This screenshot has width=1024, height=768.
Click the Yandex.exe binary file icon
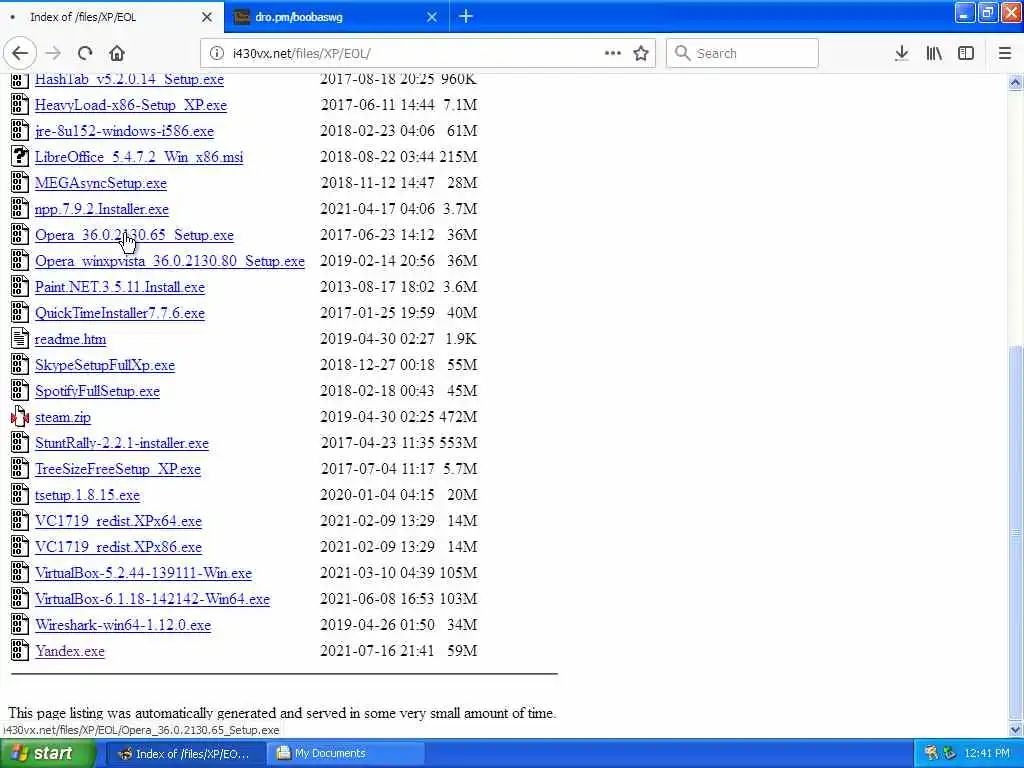pos(20,650)
